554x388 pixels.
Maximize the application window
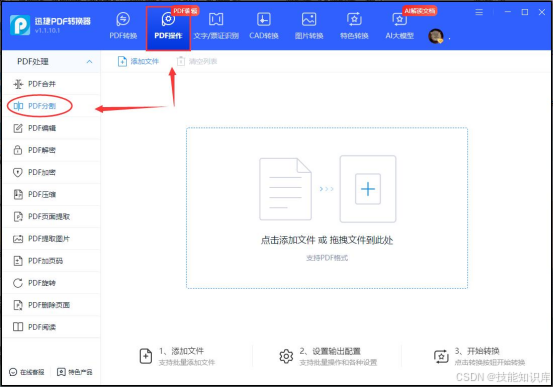525,12
